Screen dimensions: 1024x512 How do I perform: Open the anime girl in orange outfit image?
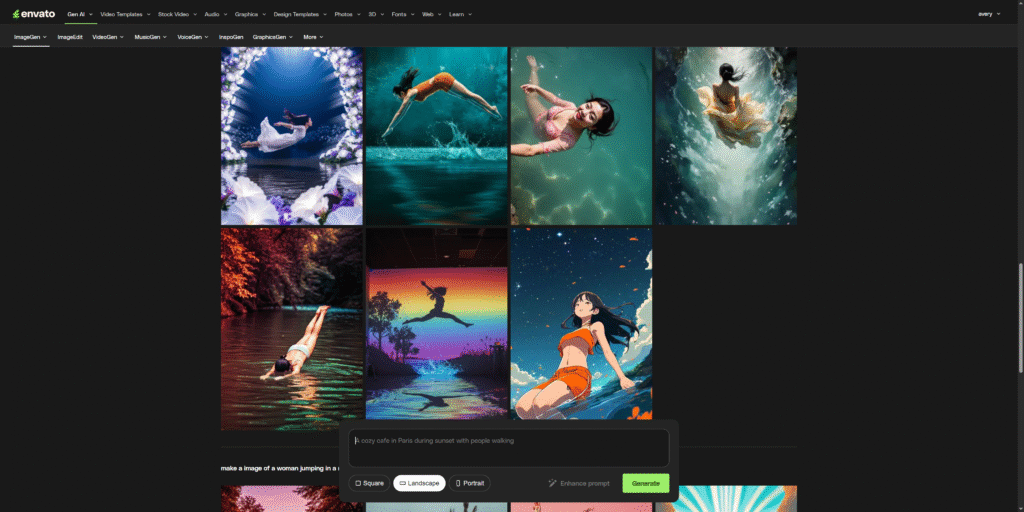coord(581,322)
